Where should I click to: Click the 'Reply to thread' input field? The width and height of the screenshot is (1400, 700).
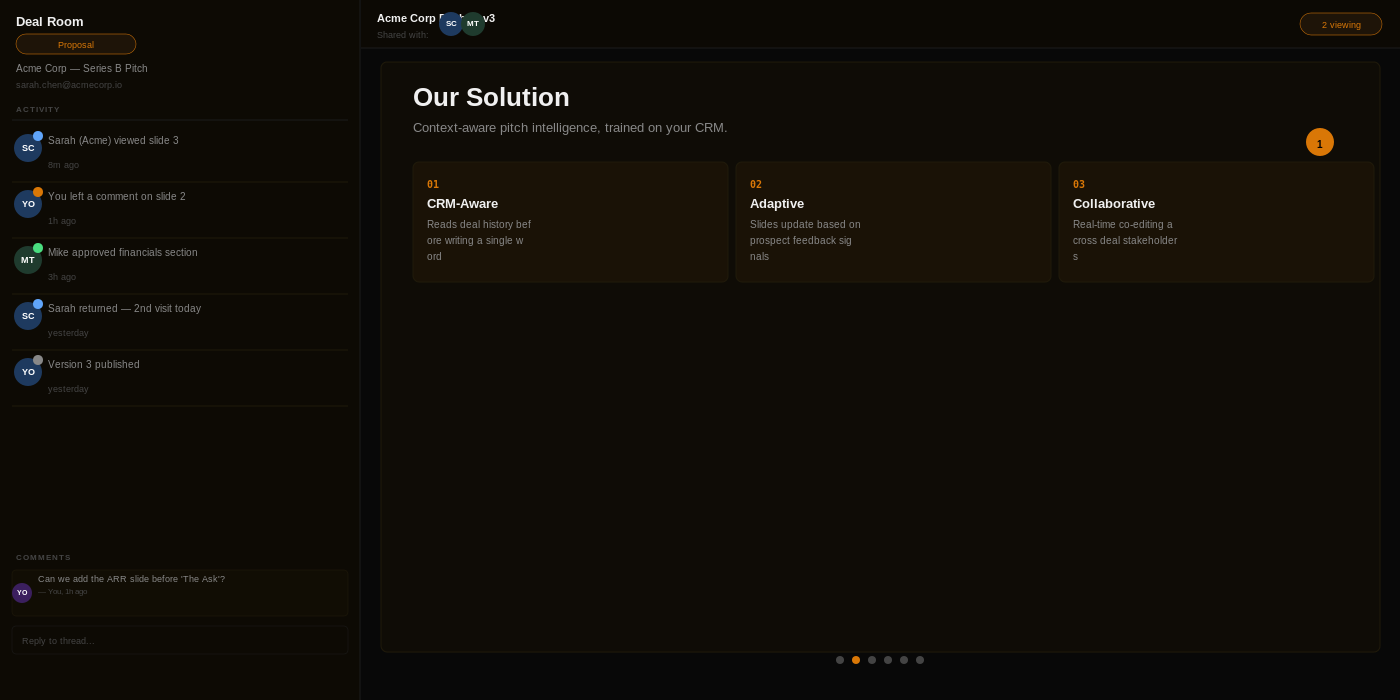coord(180,640)
